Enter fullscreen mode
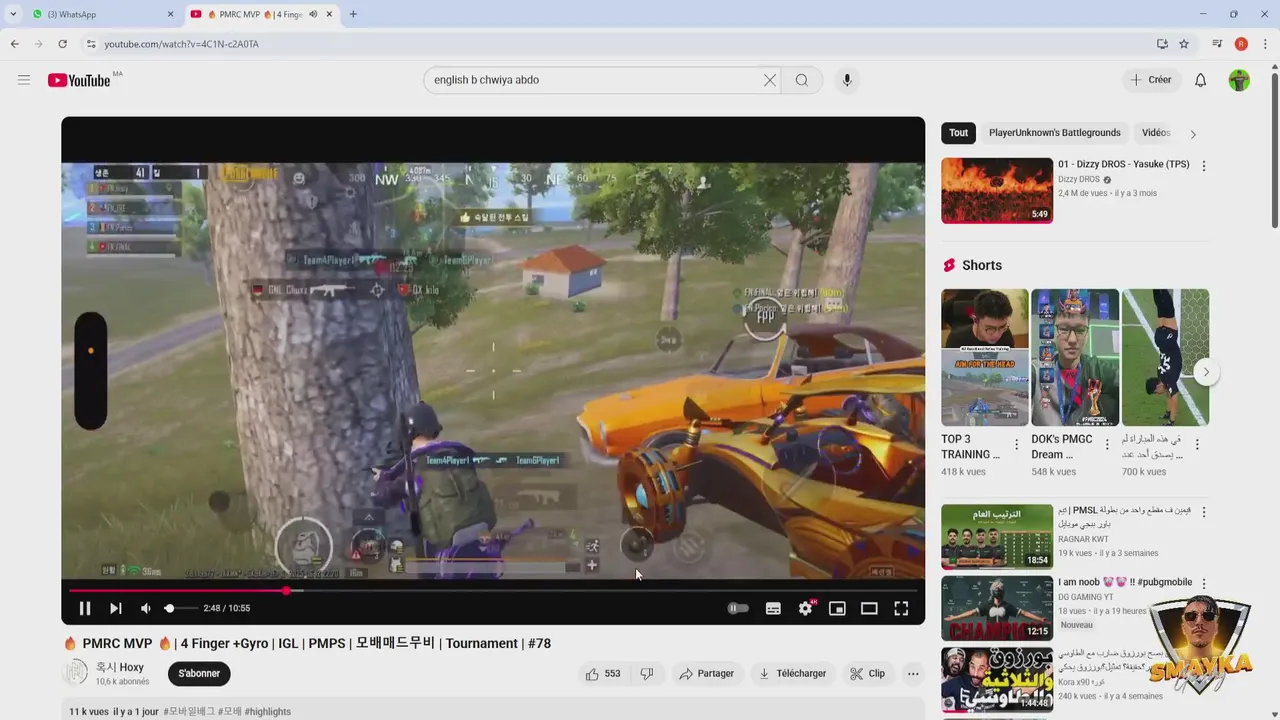This screenshot has width=1280, height=720. point(901,608)
